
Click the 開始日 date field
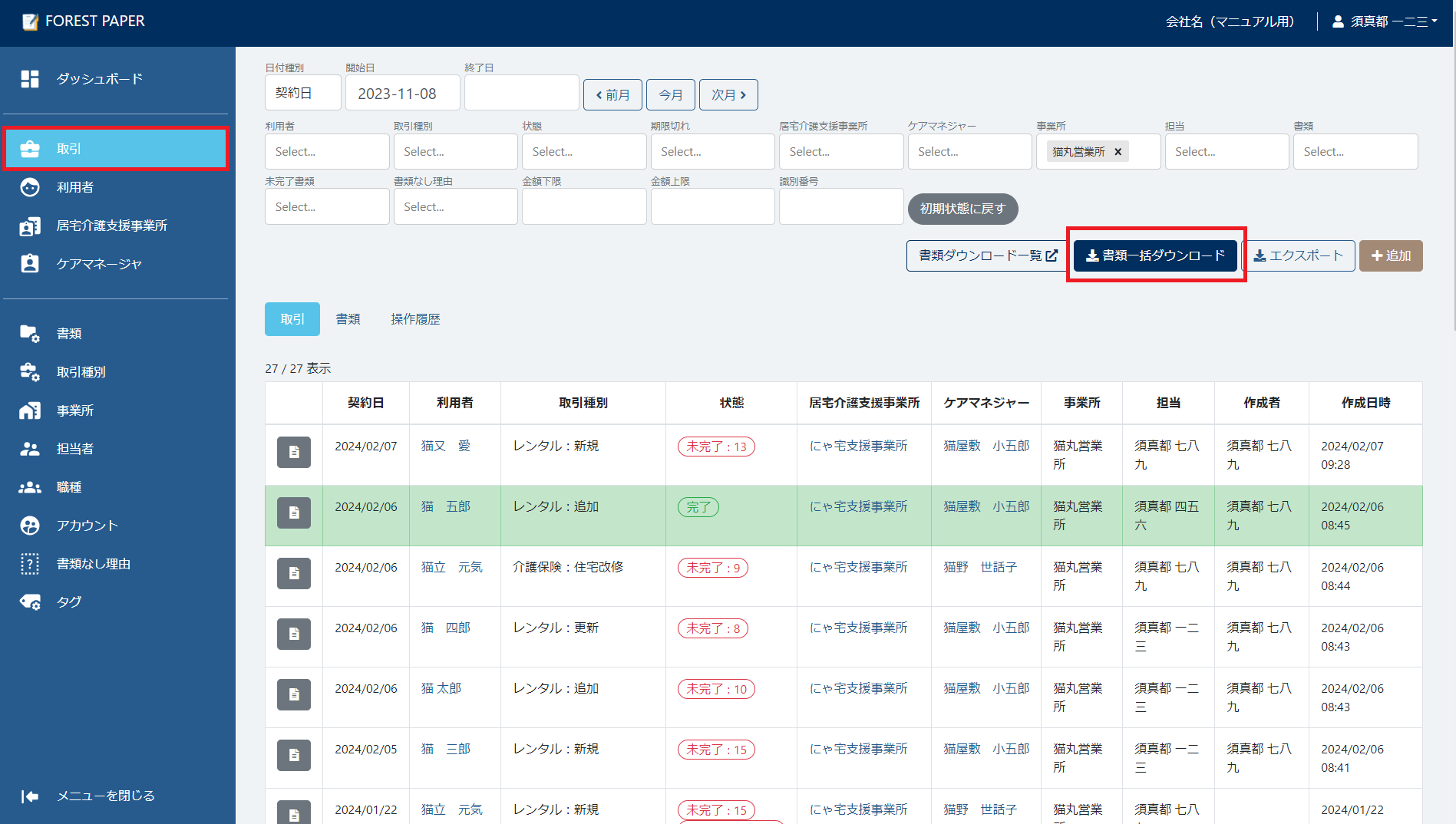[402, 94]
